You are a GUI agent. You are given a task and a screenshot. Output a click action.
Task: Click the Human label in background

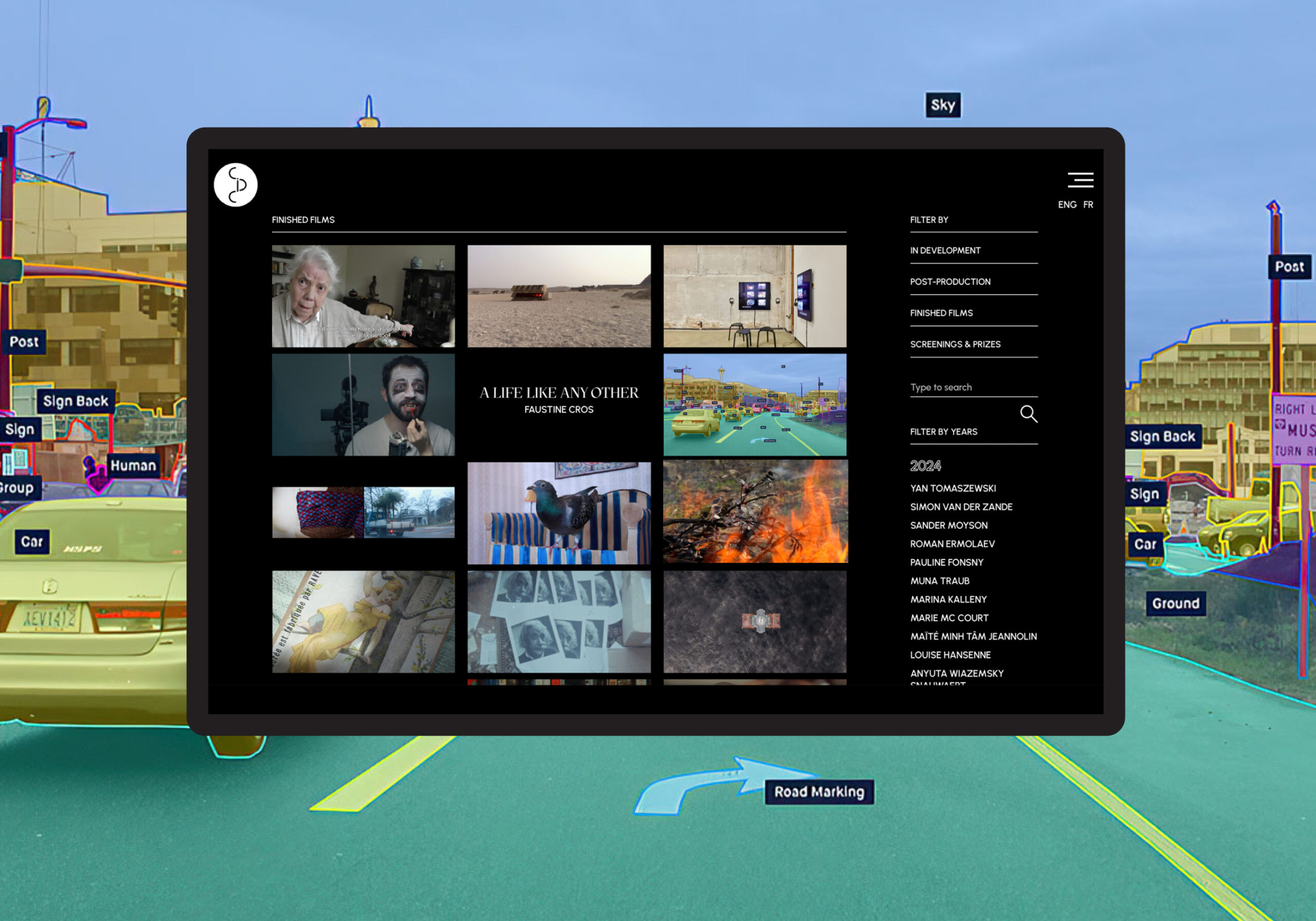coord(133,465)
